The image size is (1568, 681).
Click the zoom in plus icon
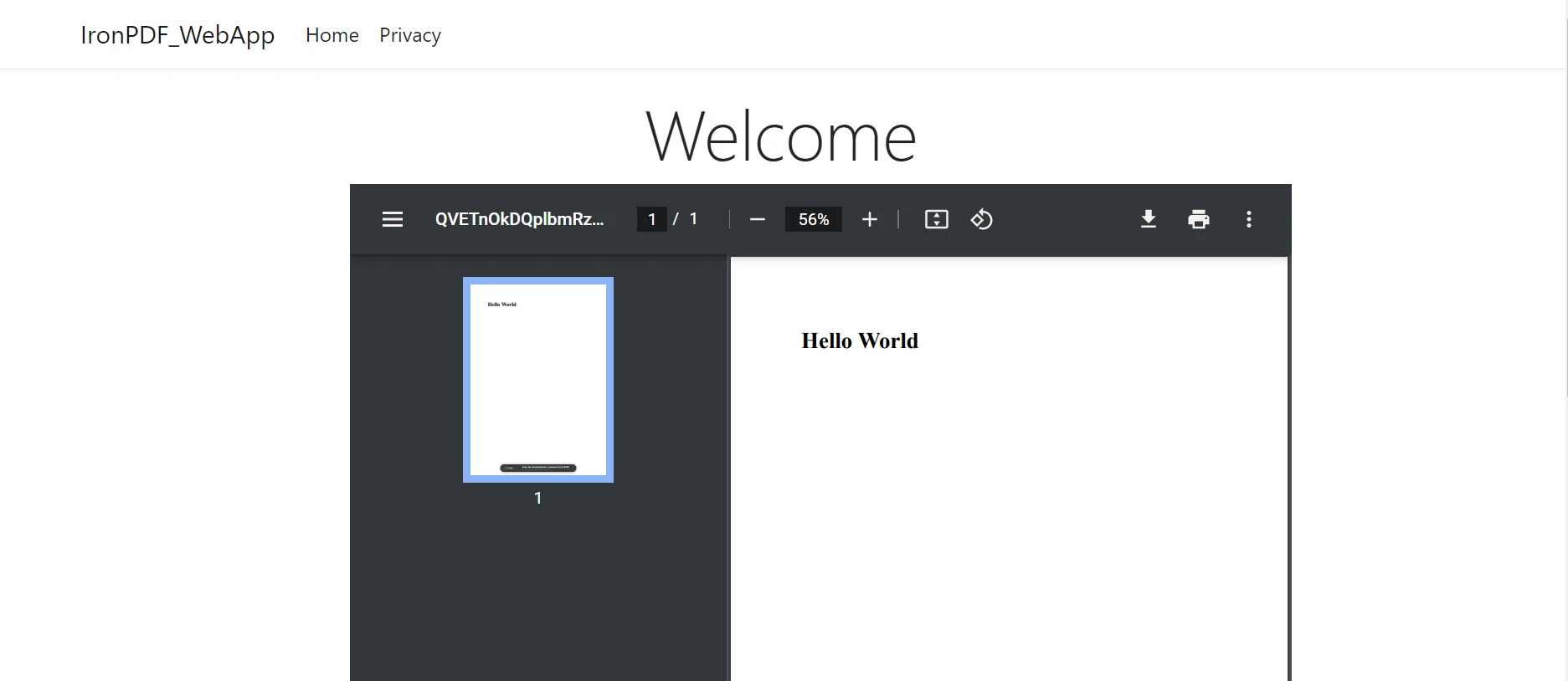click(870, 219)
